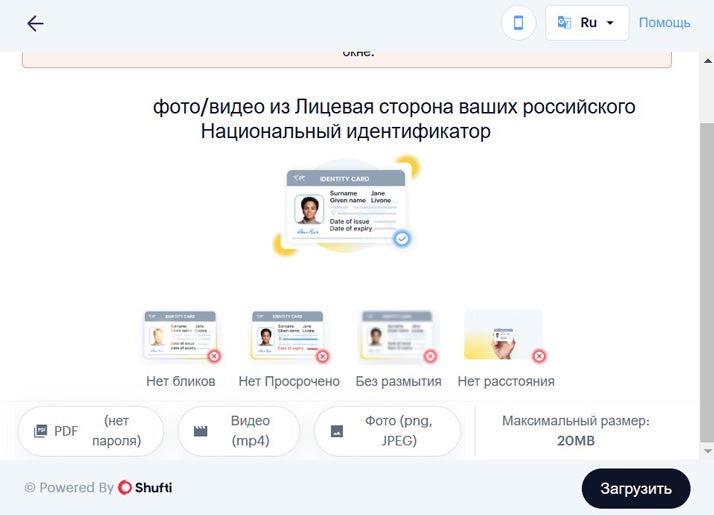Click the blue checkmark badge on ID card
Image resolution: width=714 pixels, height=515 pixels.
[x=402, y=239]
